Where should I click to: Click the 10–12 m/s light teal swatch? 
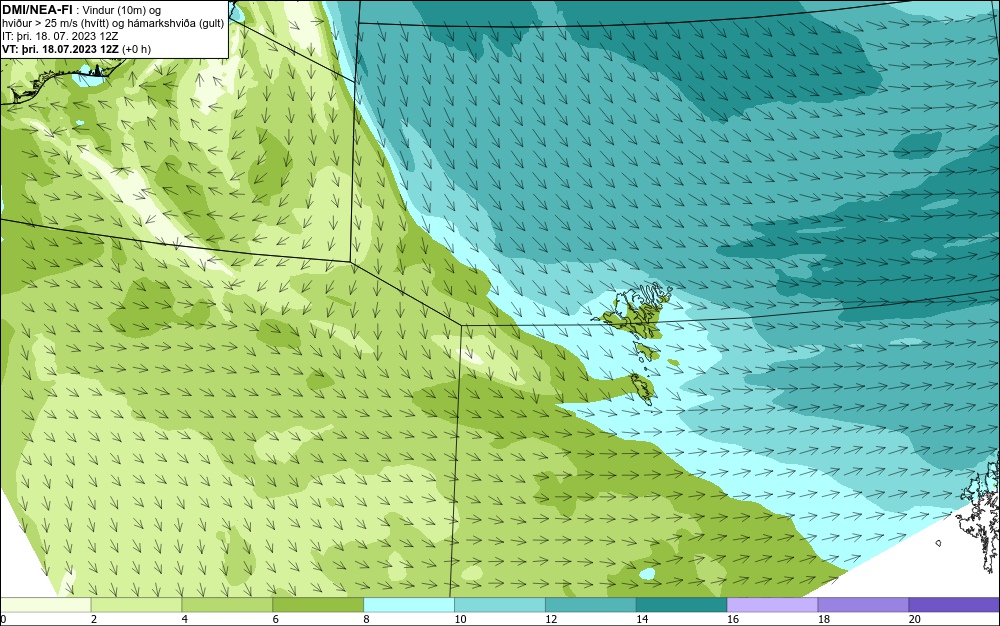point(500,604)
